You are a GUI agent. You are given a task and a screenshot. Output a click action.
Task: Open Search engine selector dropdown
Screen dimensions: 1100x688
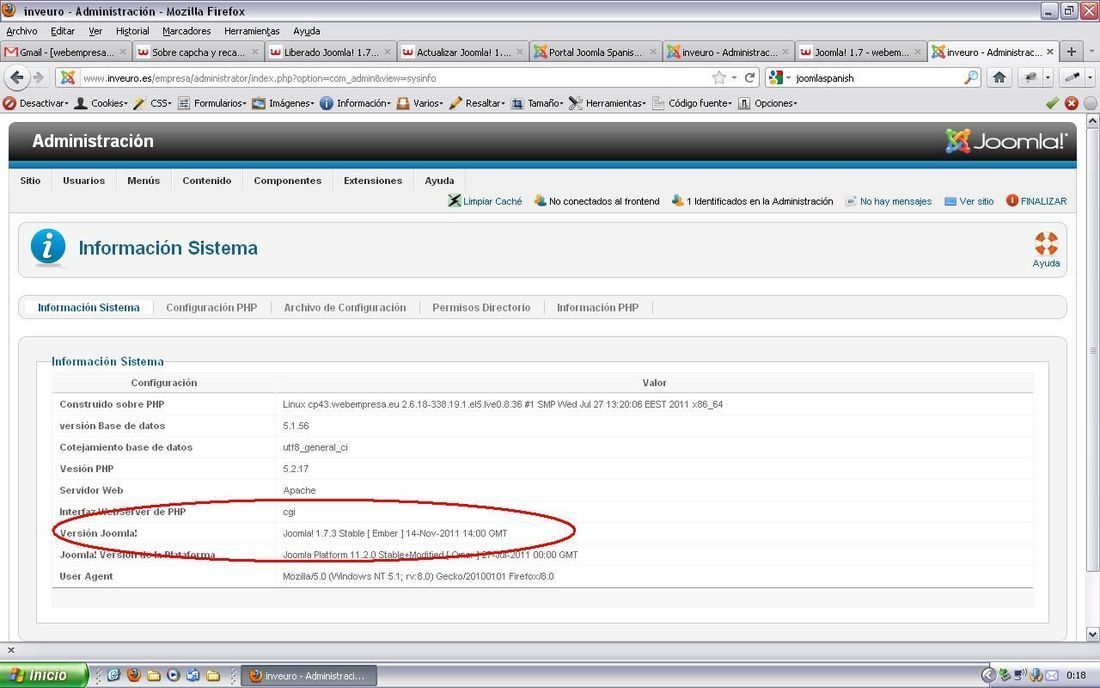(x=779, y=78)
